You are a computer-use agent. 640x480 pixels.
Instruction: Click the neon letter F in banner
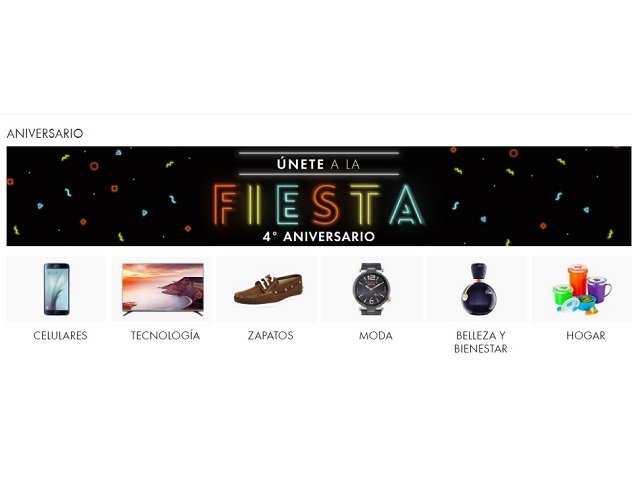(x=225, y=204)
